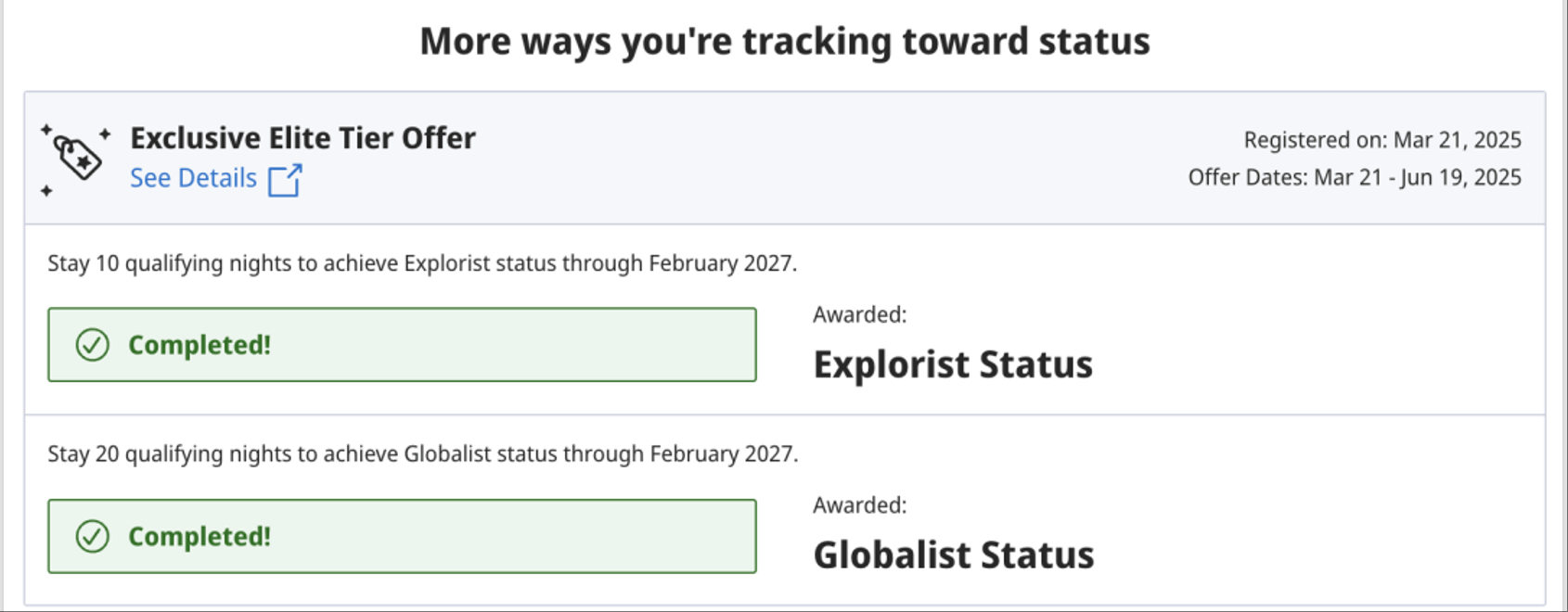Click the Explorist Status award heading
1568x612 pixels.
(x=953, y=364)
